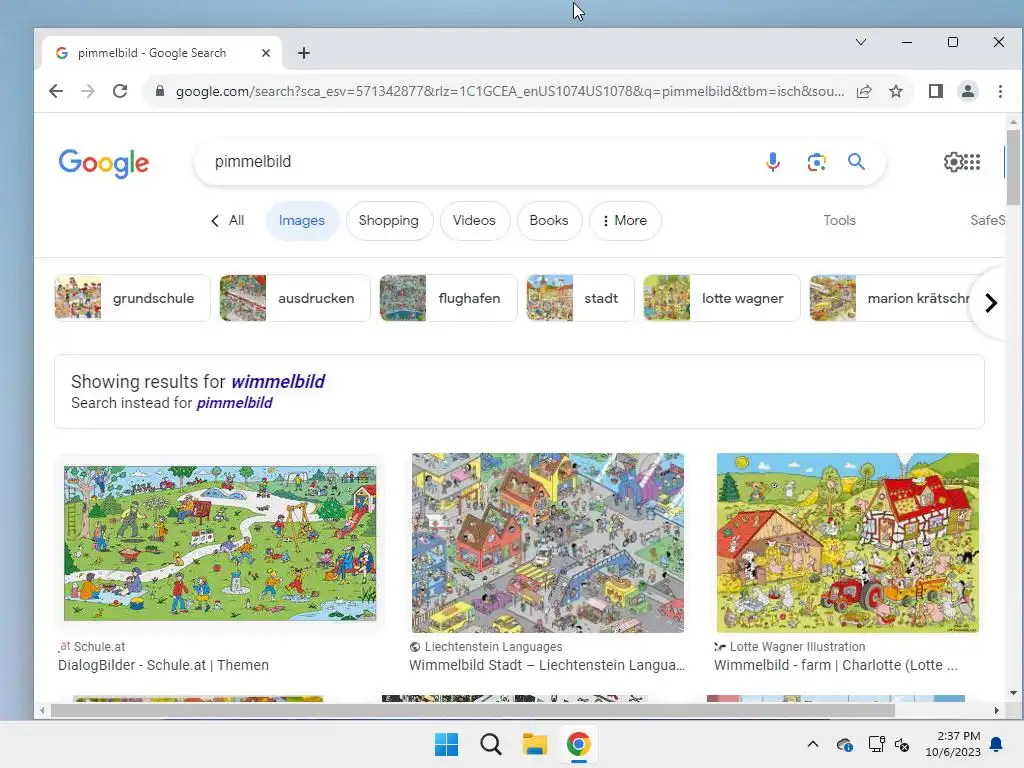The width and height of the screenshot is (1024, 768).
Task: Click the Schule.at source label
Action: pyautogui.click(x=99, y=647)
